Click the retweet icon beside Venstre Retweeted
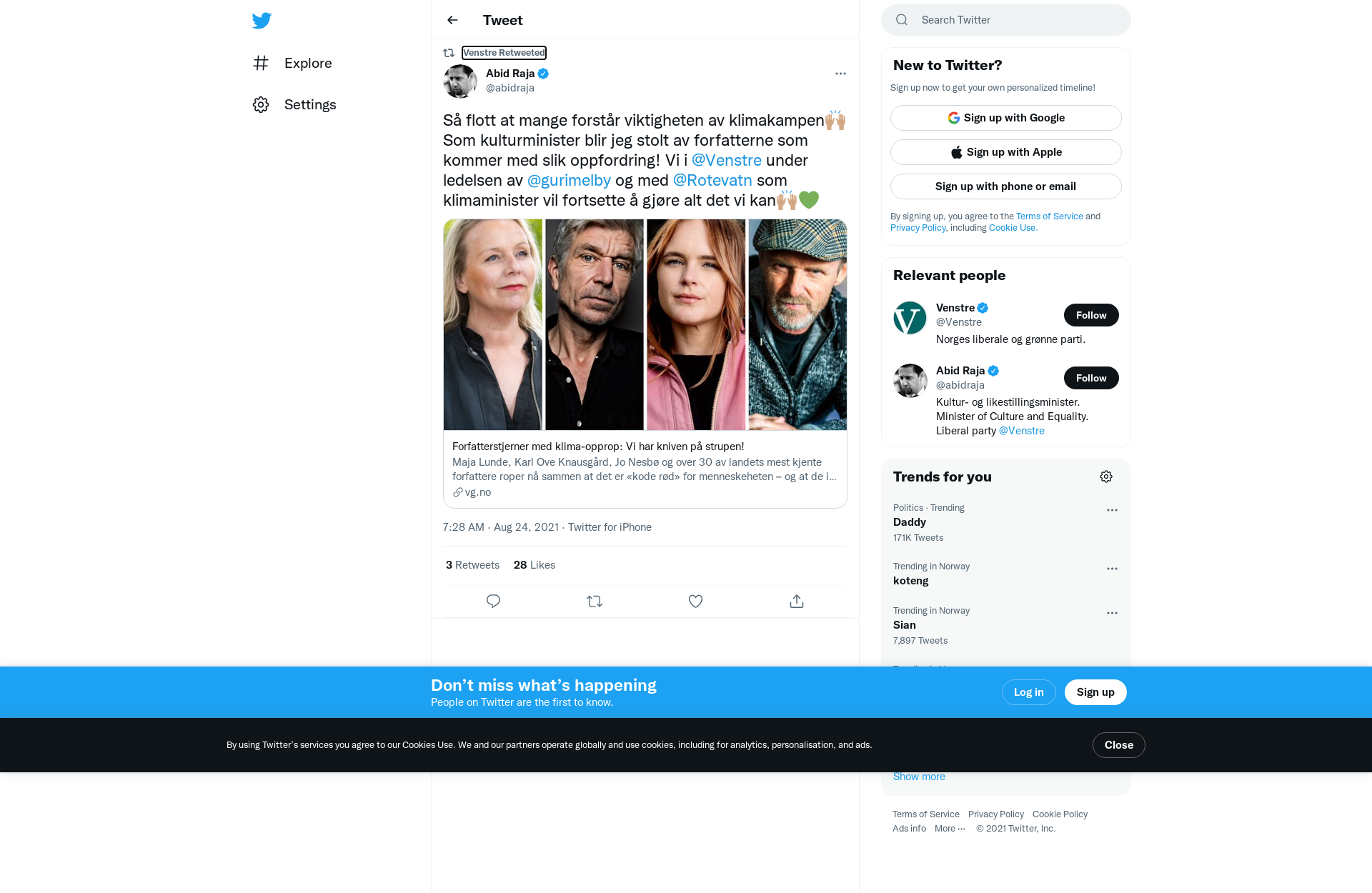The height and width of the screenshot is (893, 1372). click(x=449, y=53)
